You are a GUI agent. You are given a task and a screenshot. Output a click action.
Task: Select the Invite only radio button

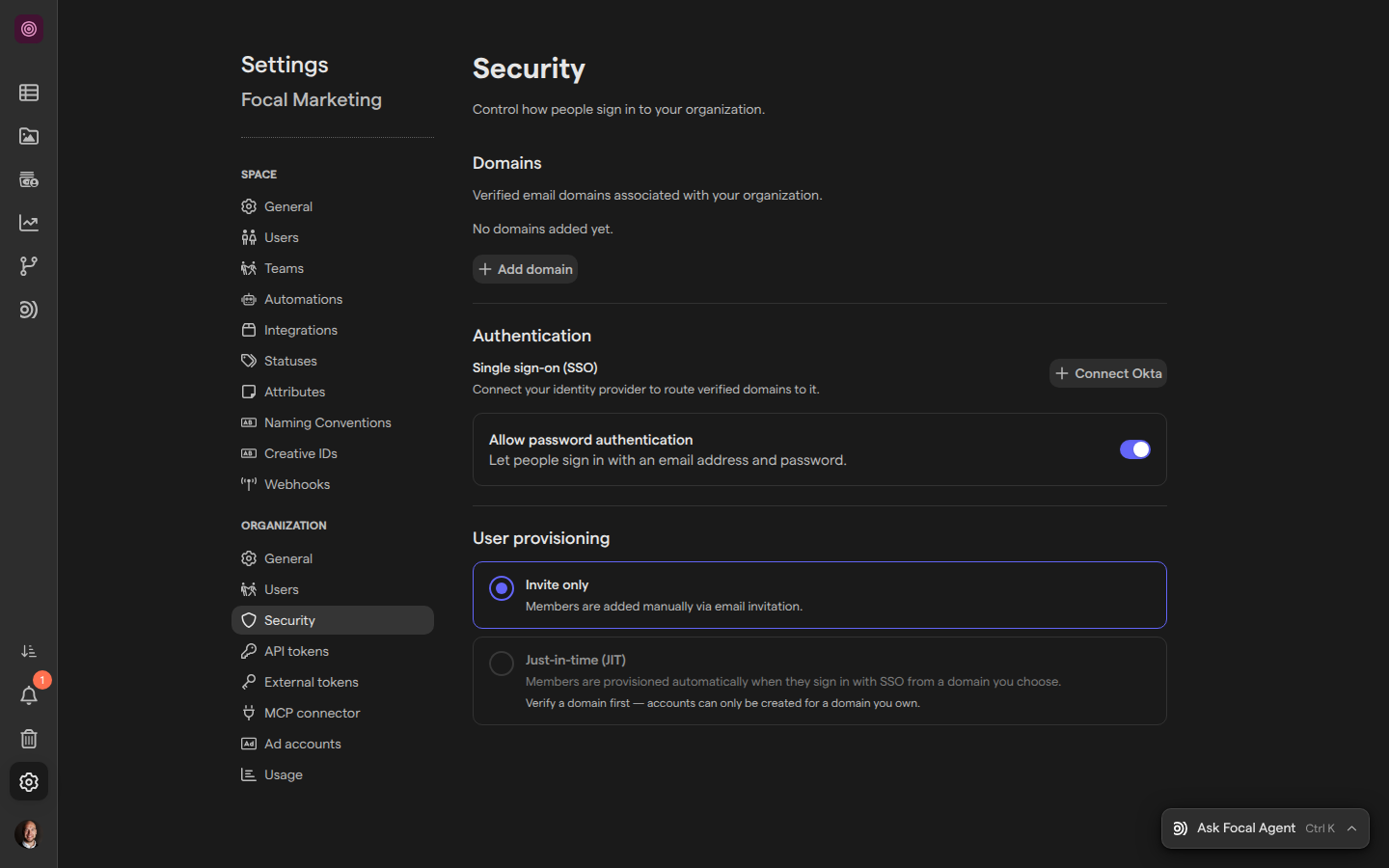coord(502,588)
